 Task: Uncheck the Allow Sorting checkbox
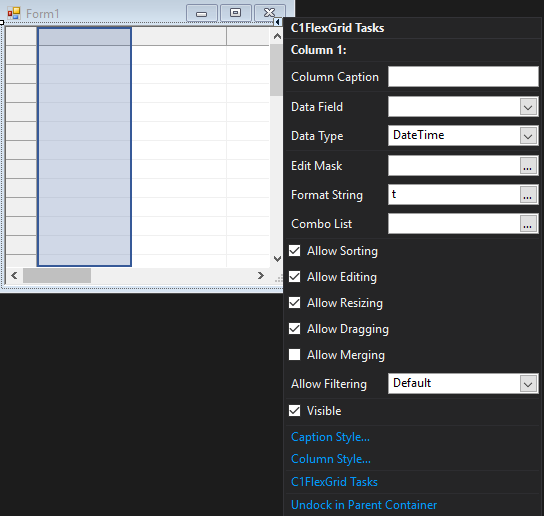coord(295,251)
